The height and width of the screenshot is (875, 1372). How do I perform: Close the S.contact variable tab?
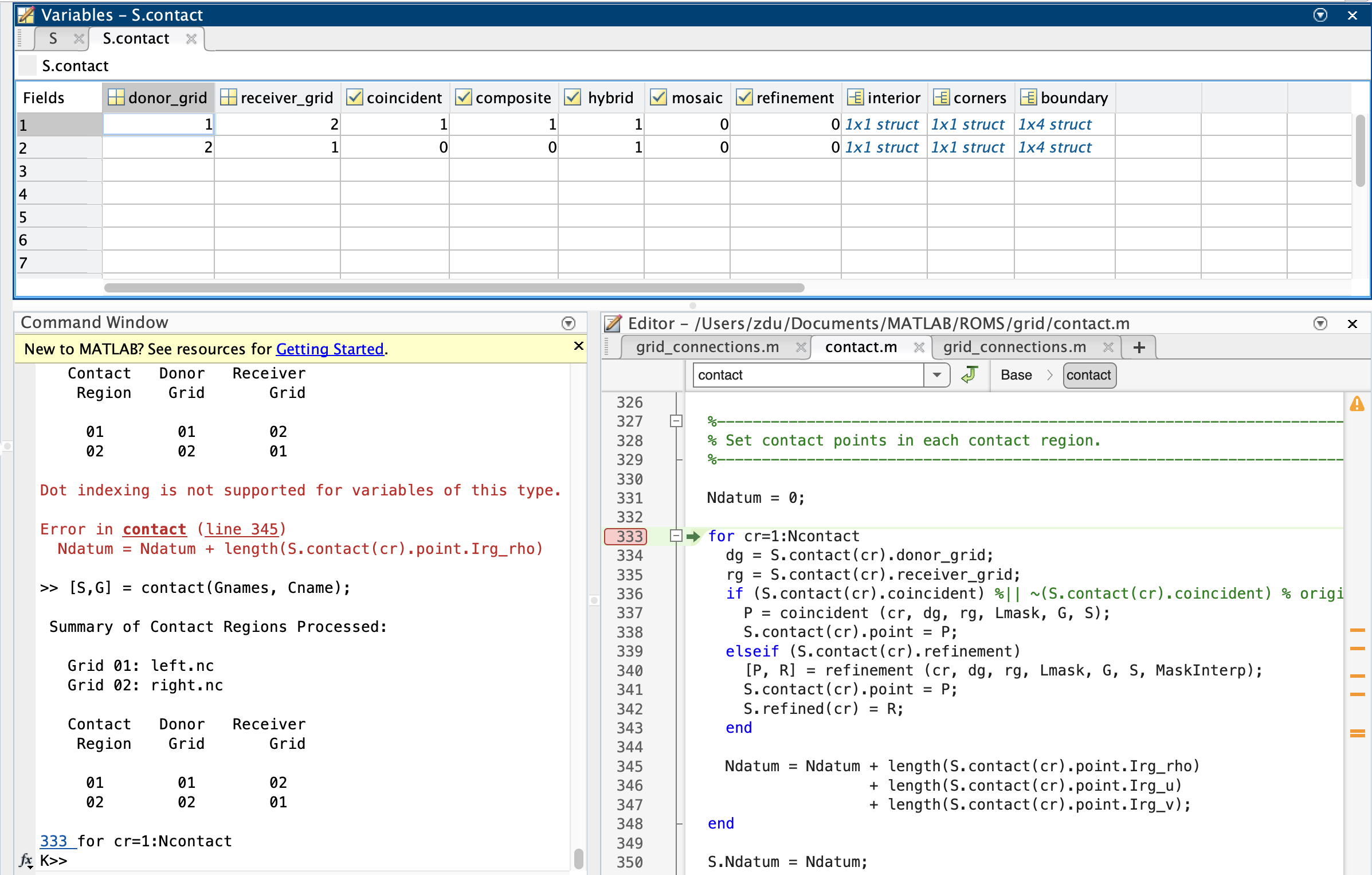[191, 38]
